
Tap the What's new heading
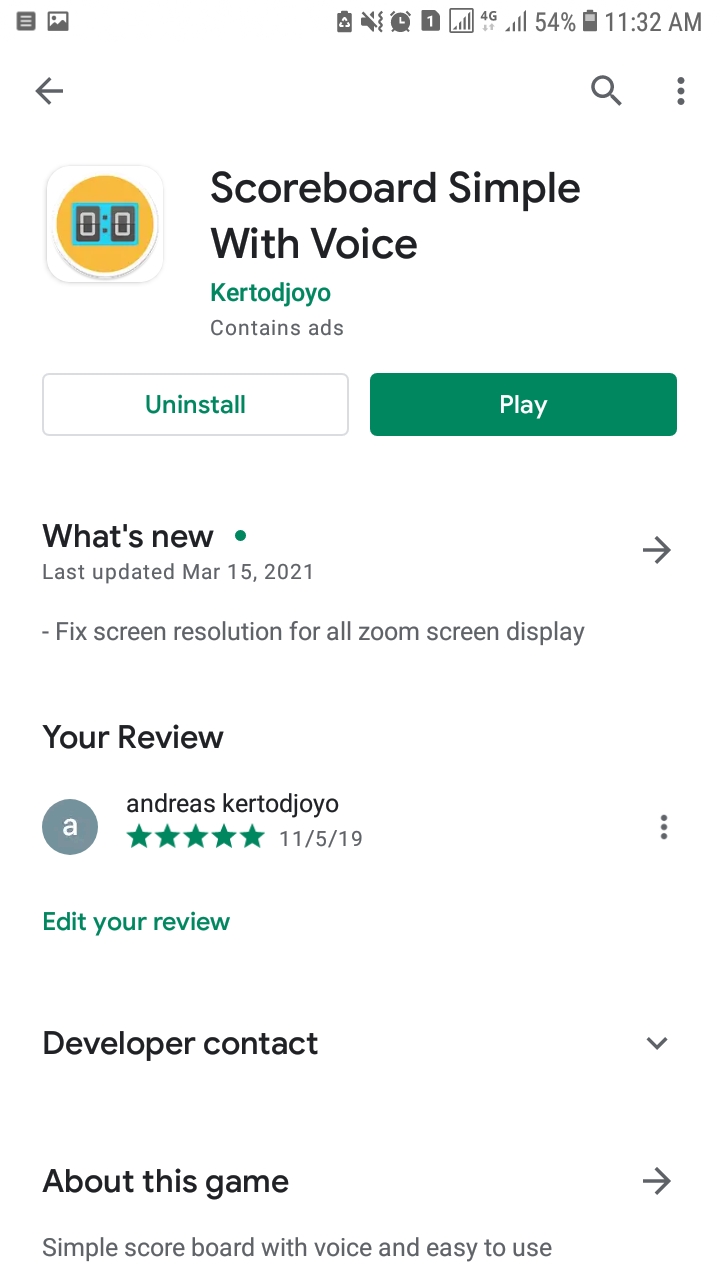[x=128, y=536]
